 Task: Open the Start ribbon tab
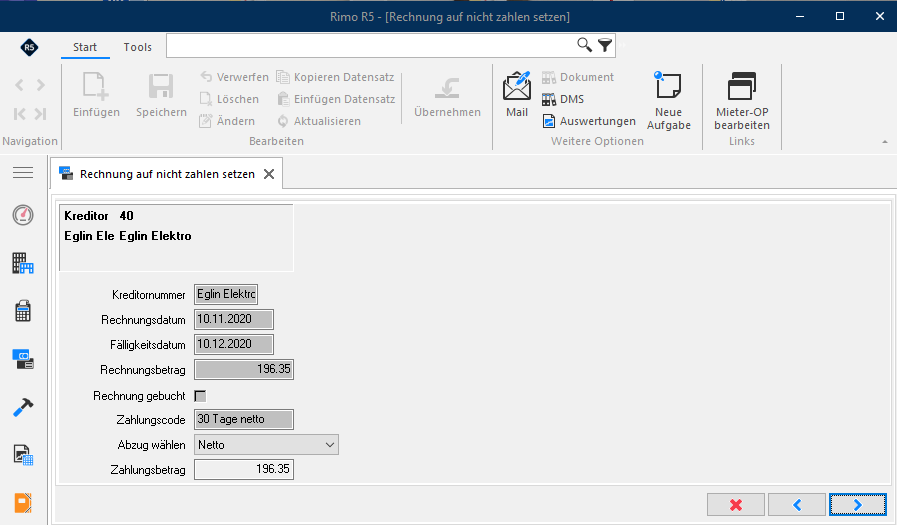[85, 47]
